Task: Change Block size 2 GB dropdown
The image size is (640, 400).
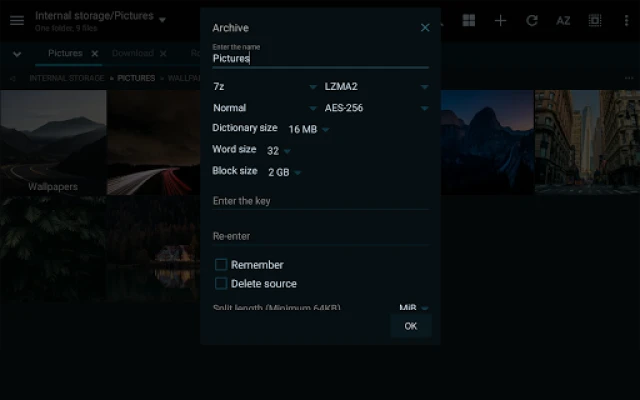Action: point(284,172)
